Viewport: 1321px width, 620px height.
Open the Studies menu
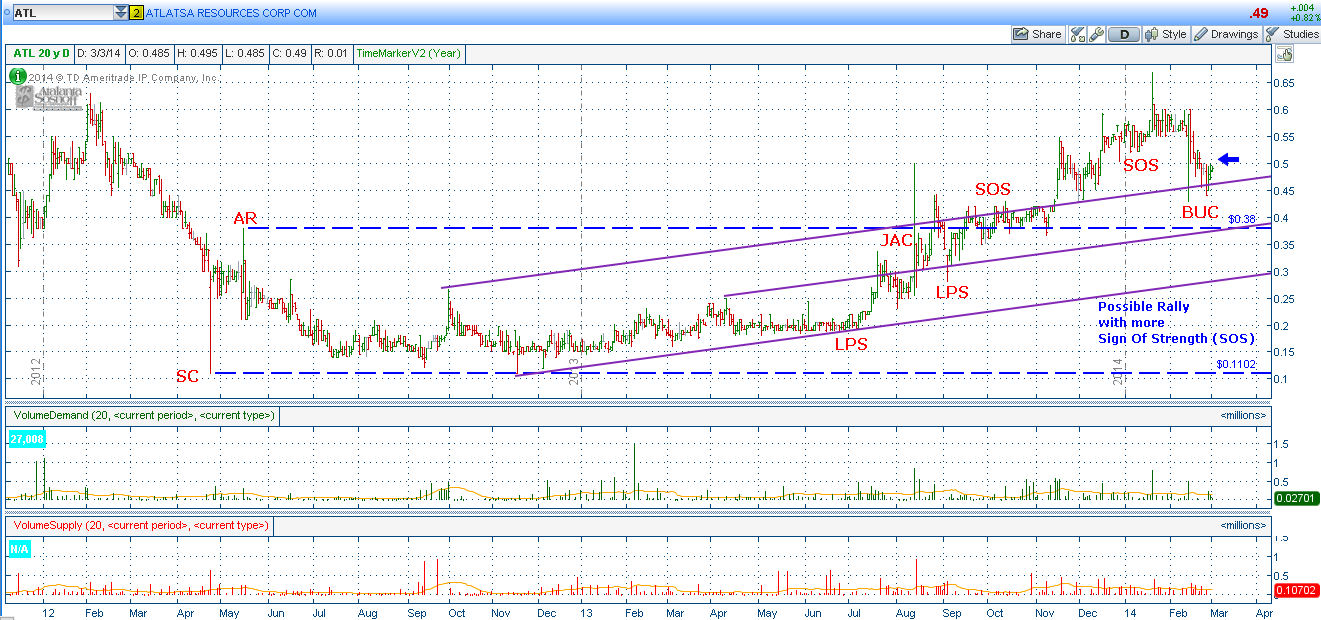(1293, 34)
